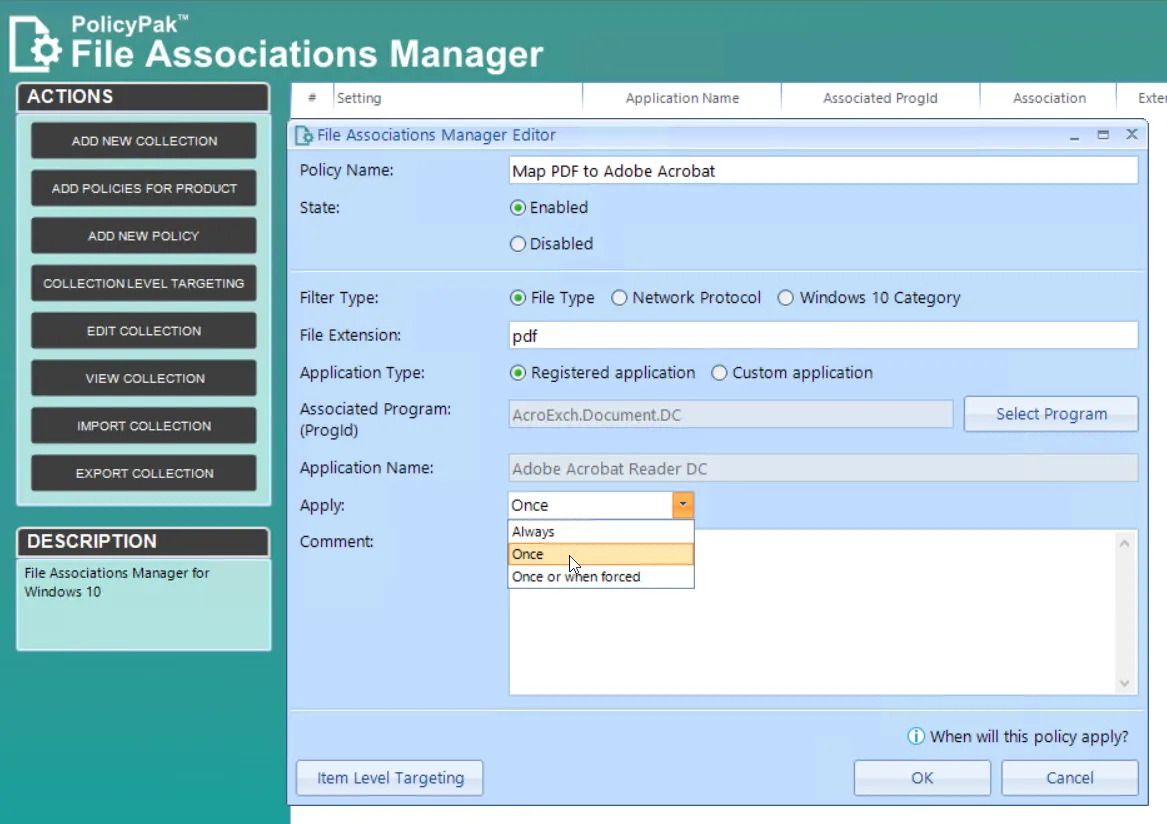The height and width of the screenshot is (824, 1167).
Task: Click the Associated ProgId column header
Action: click(880, 98)
